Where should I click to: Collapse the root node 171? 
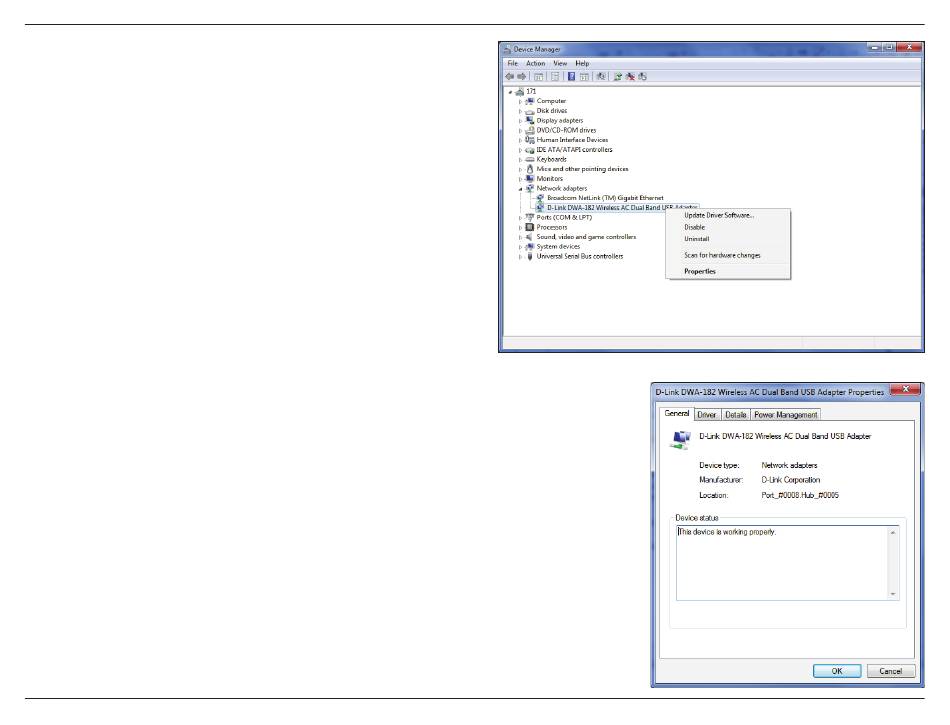tap(510, 92)
